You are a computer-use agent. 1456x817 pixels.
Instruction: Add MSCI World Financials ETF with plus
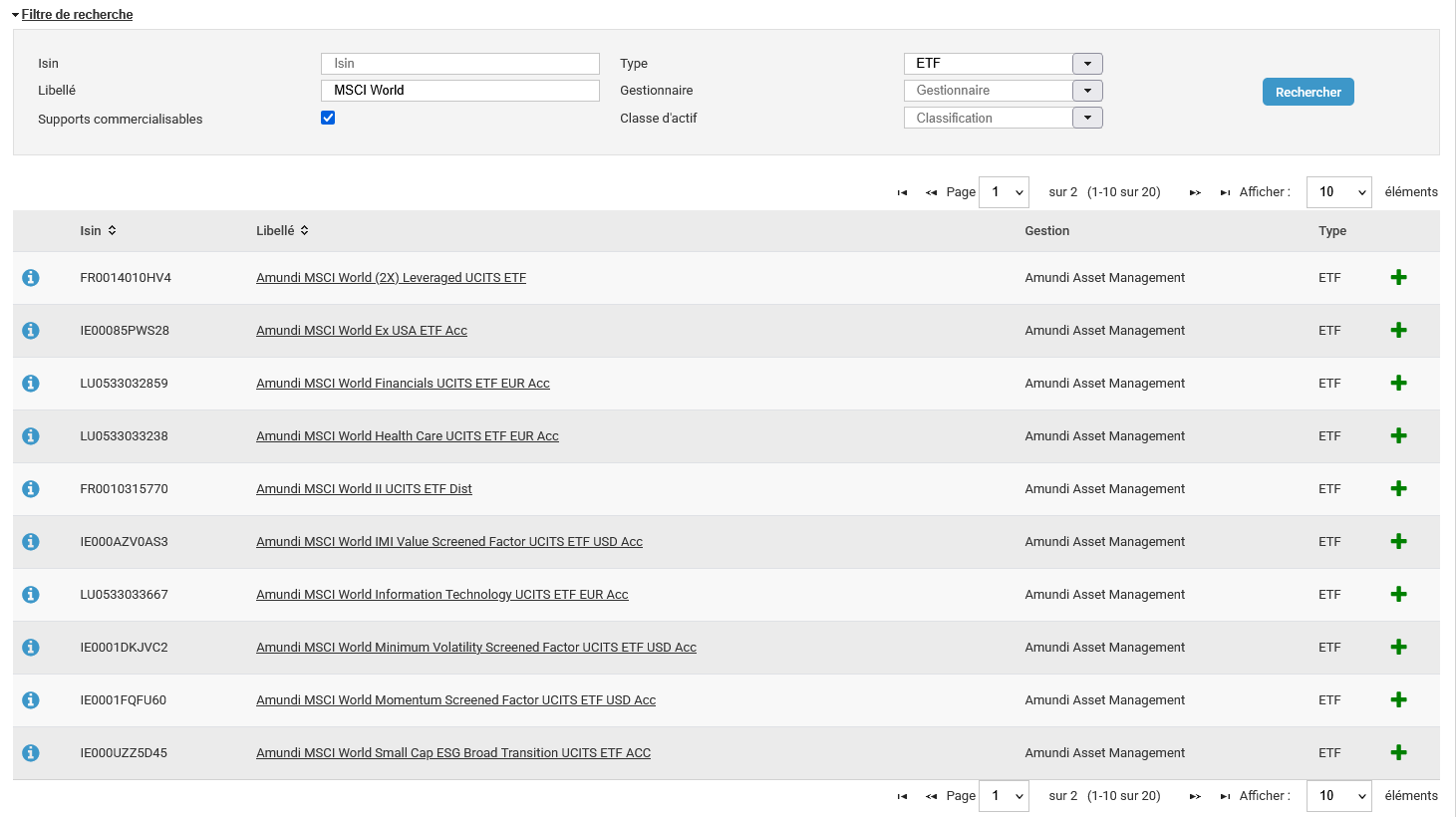1398,384
